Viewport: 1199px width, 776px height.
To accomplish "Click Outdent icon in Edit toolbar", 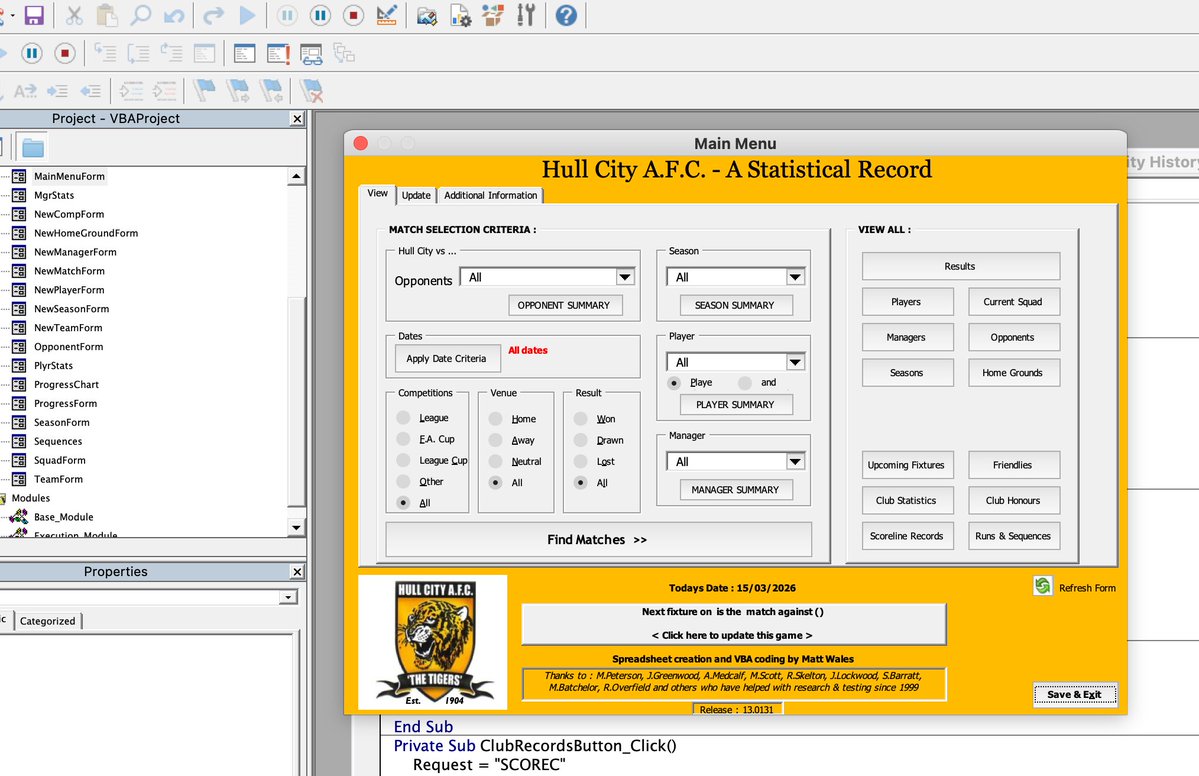I will (x=91, y=91).
